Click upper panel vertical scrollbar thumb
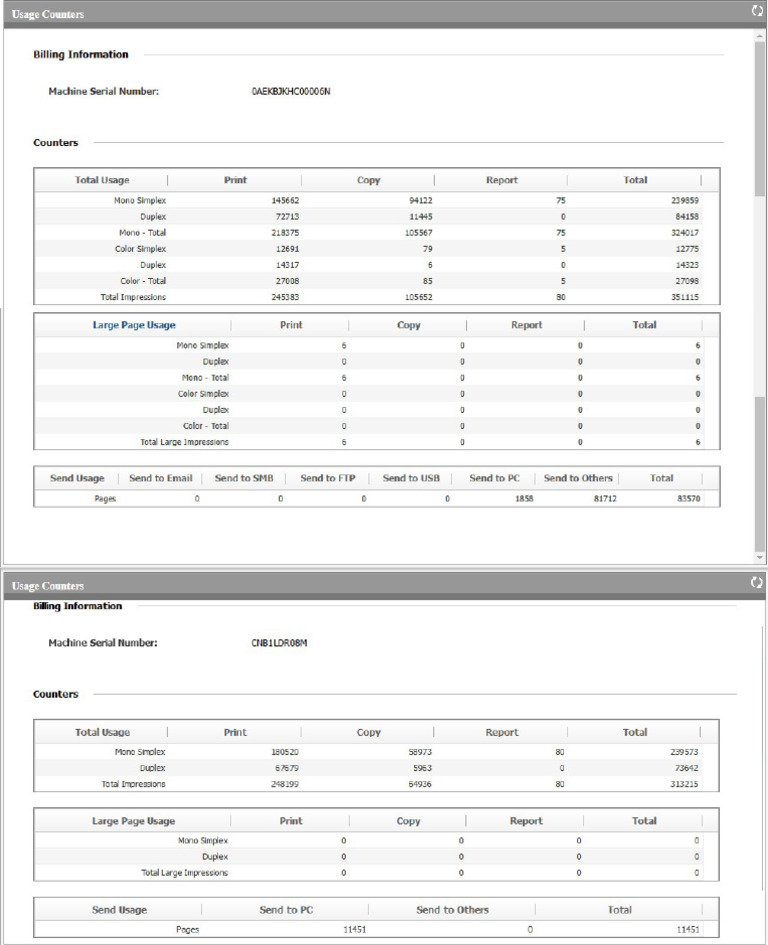 click(760, 118)
